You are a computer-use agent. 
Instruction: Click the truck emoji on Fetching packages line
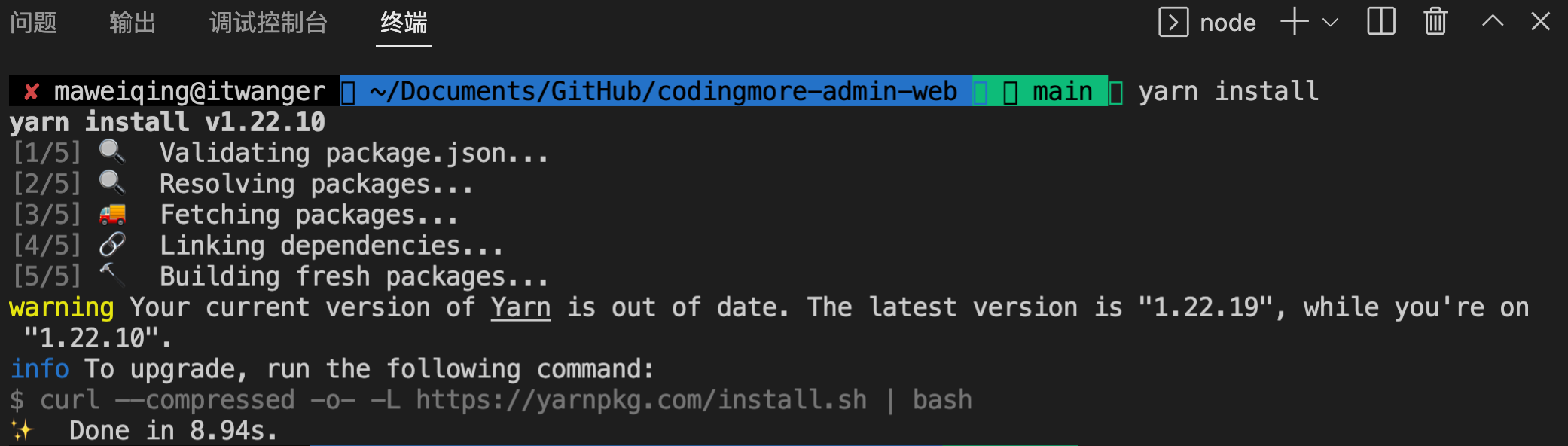pyautogui.click(x=112, y=215)
